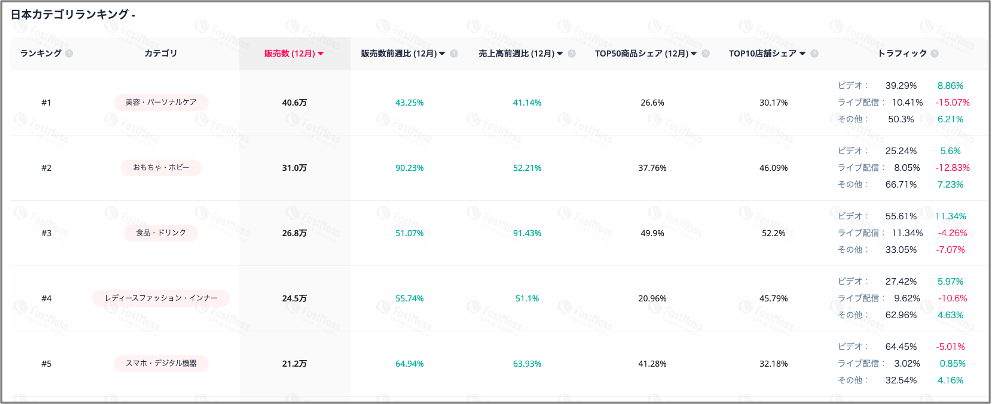Viewport: 992px width, 404px height.
Task: Click sort arrow on TOP10店舗シェア column
Action: 803,53
